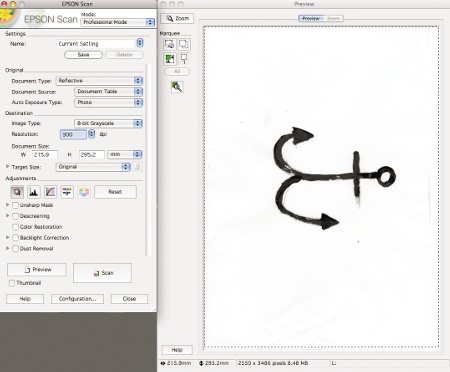Check the Thumbnail option
Viewport: 450px width, 372px height.
(x=12, y=283)
